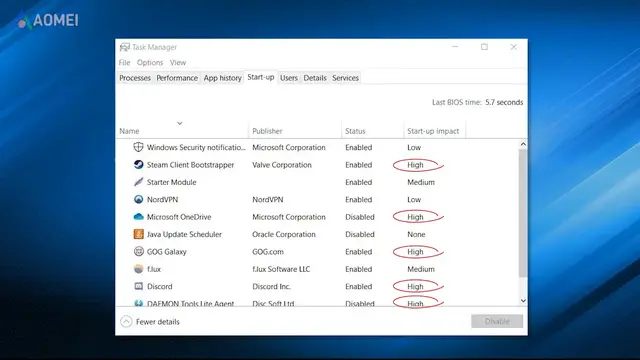Maximize the Task Manager window

coord(484,47)
